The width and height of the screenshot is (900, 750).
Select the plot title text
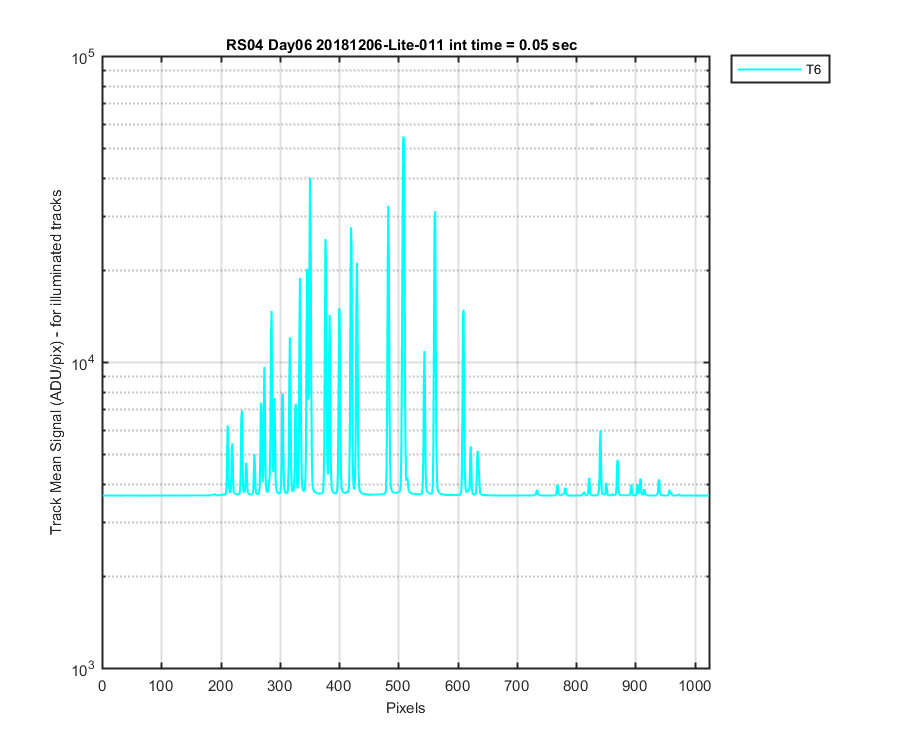(401, 45)
